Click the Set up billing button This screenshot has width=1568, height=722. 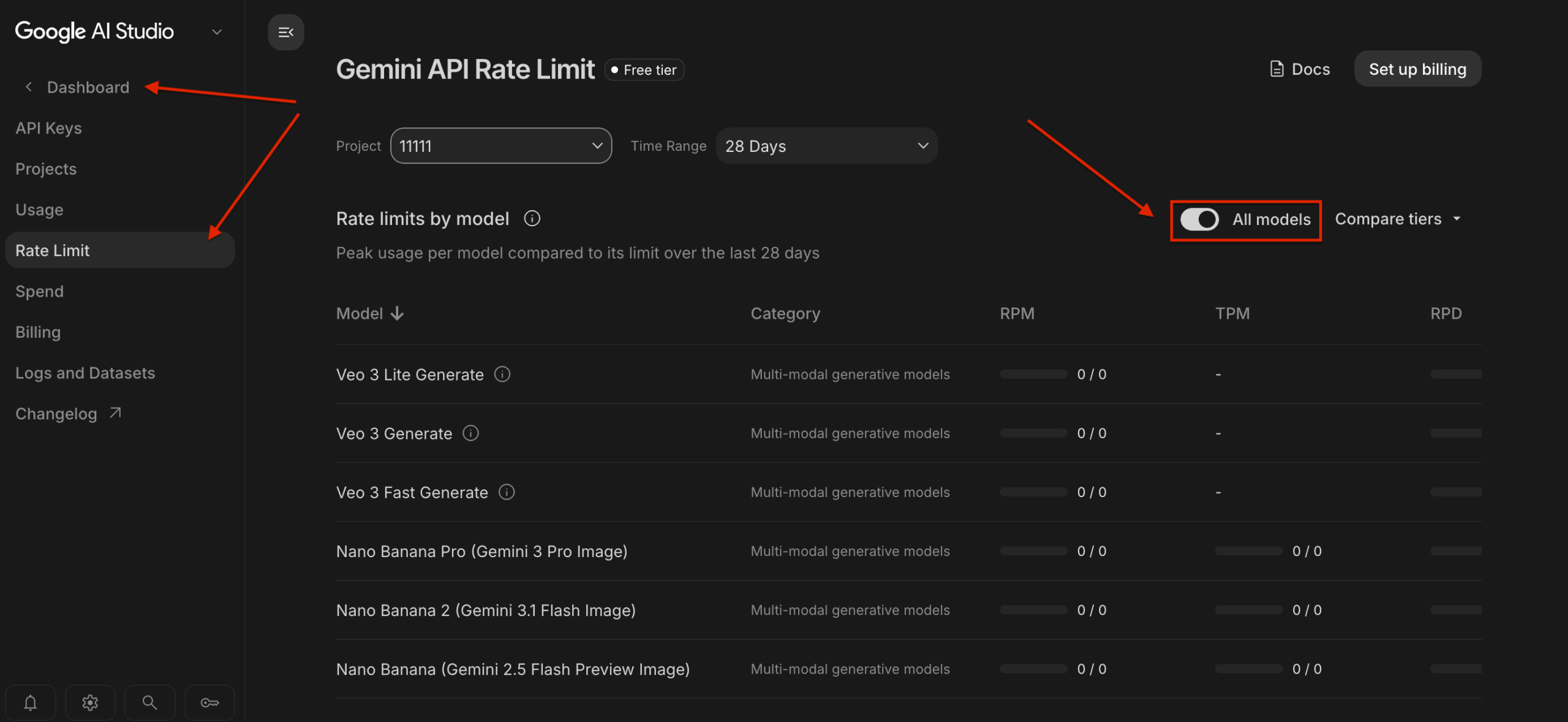pyautogui.click(x=1417, y=69)
